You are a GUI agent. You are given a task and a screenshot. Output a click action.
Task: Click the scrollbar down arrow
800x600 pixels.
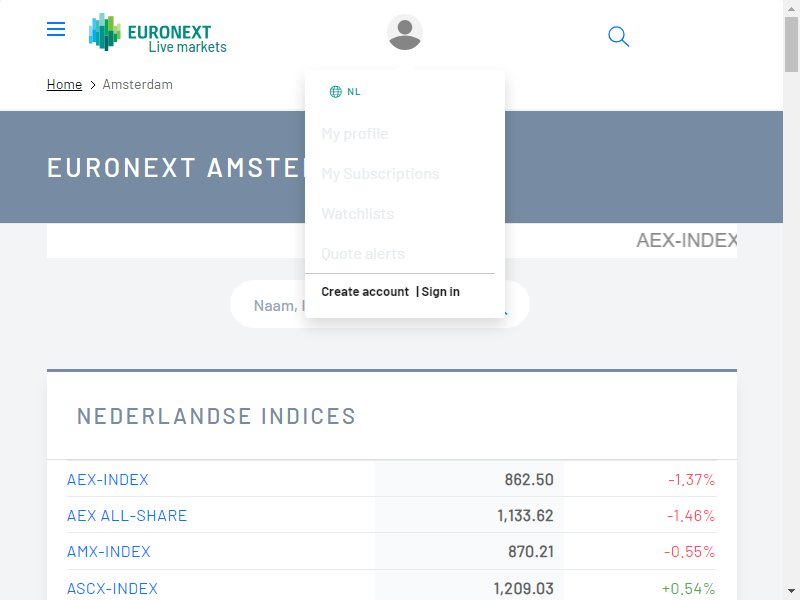coord(791,591)
